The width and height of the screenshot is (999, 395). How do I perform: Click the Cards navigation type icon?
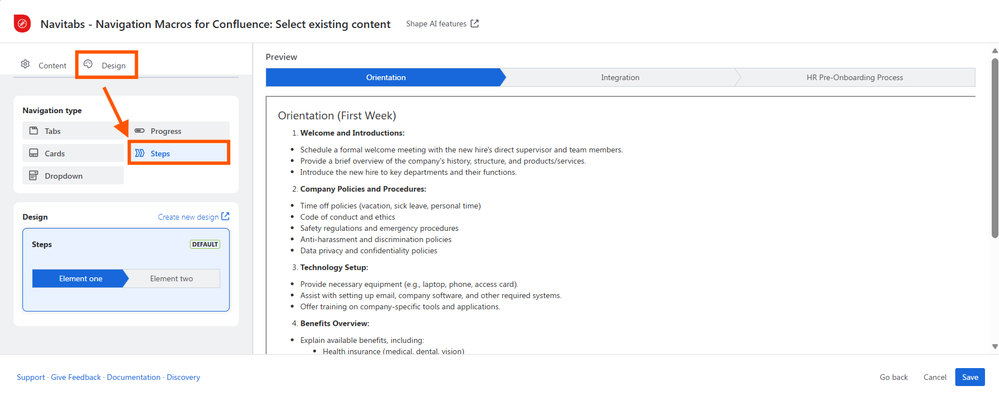(x=33, y=154)
